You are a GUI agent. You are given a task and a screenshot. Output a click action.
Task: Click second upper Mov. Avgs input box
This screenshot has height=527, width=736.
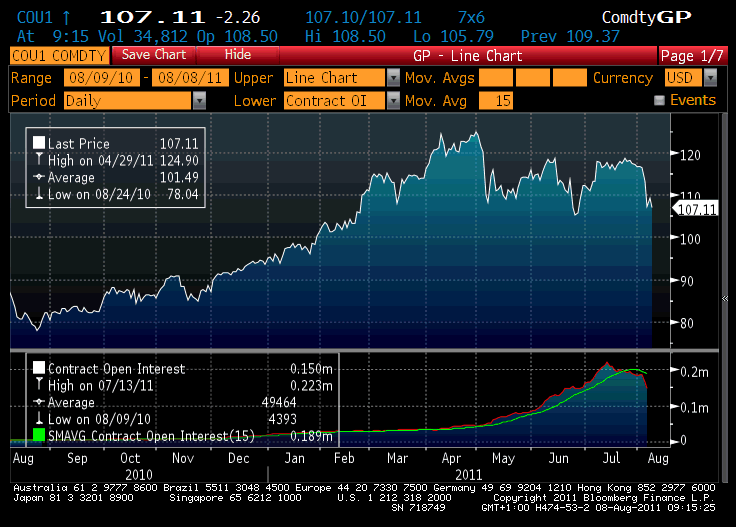(x=533, y=78)
